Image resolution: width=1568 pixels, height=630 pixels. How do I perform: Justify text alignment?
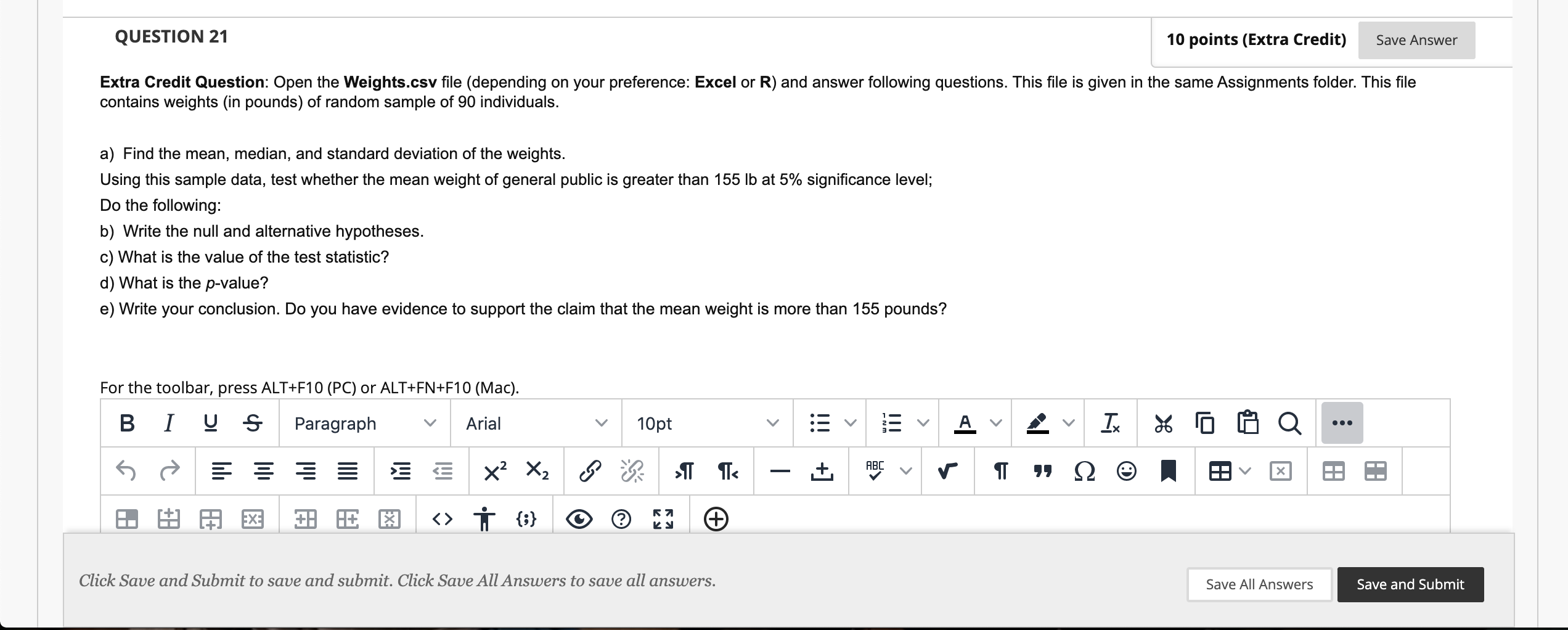[348, 472]
